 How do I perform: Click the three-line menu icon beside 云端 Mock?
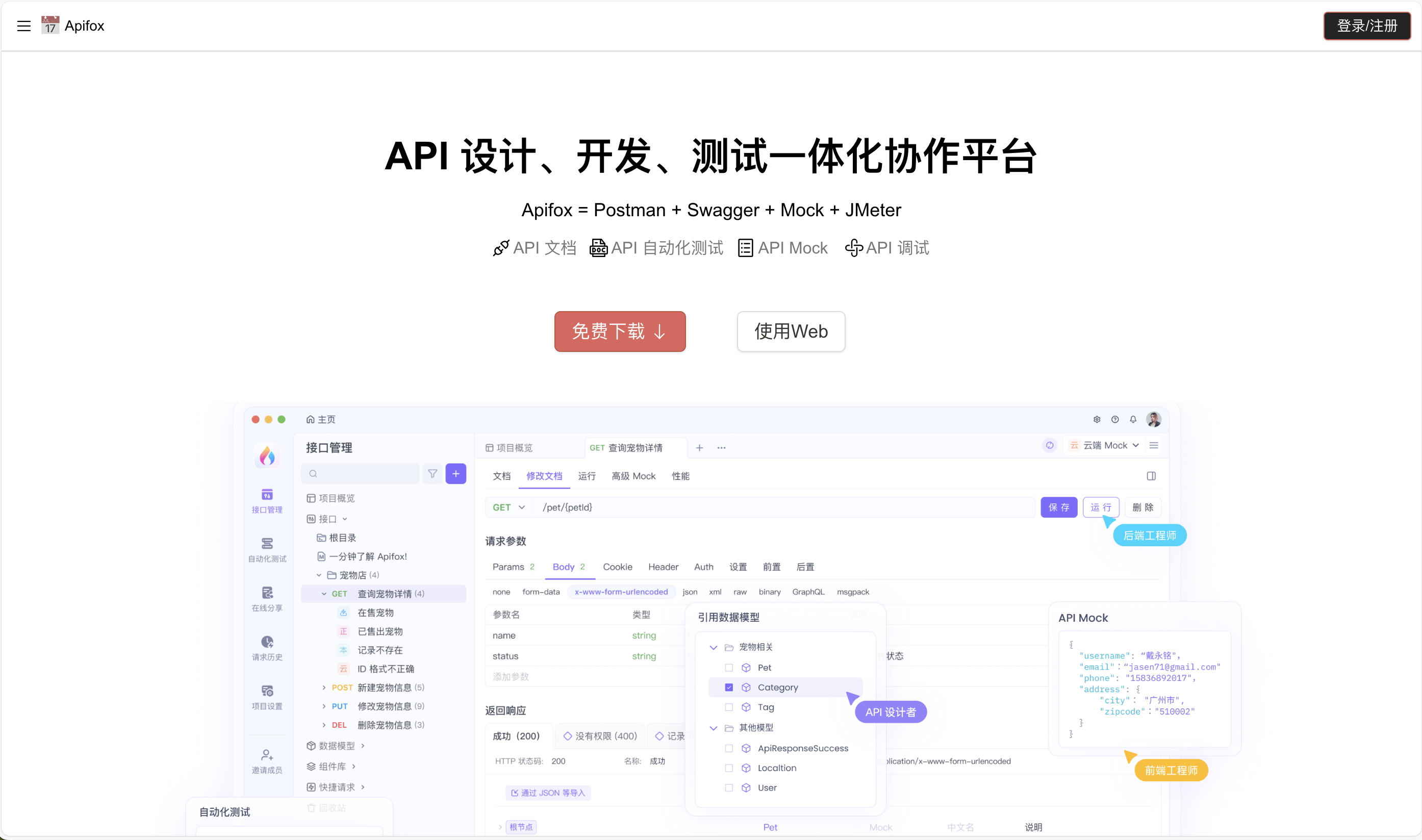pyautogui.click(x=1154, y=445)
